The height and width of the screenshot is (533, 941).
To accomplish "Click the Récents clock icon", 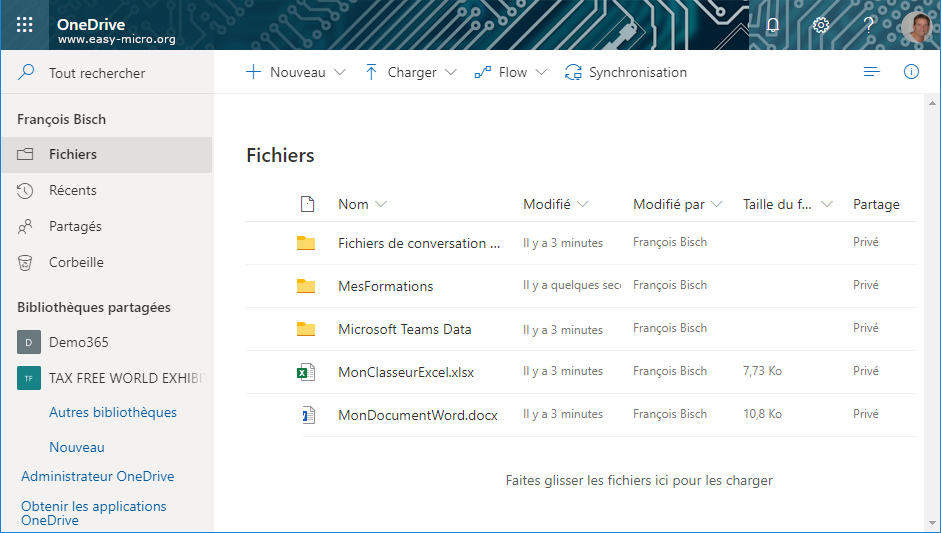I will tap(25, 191).
